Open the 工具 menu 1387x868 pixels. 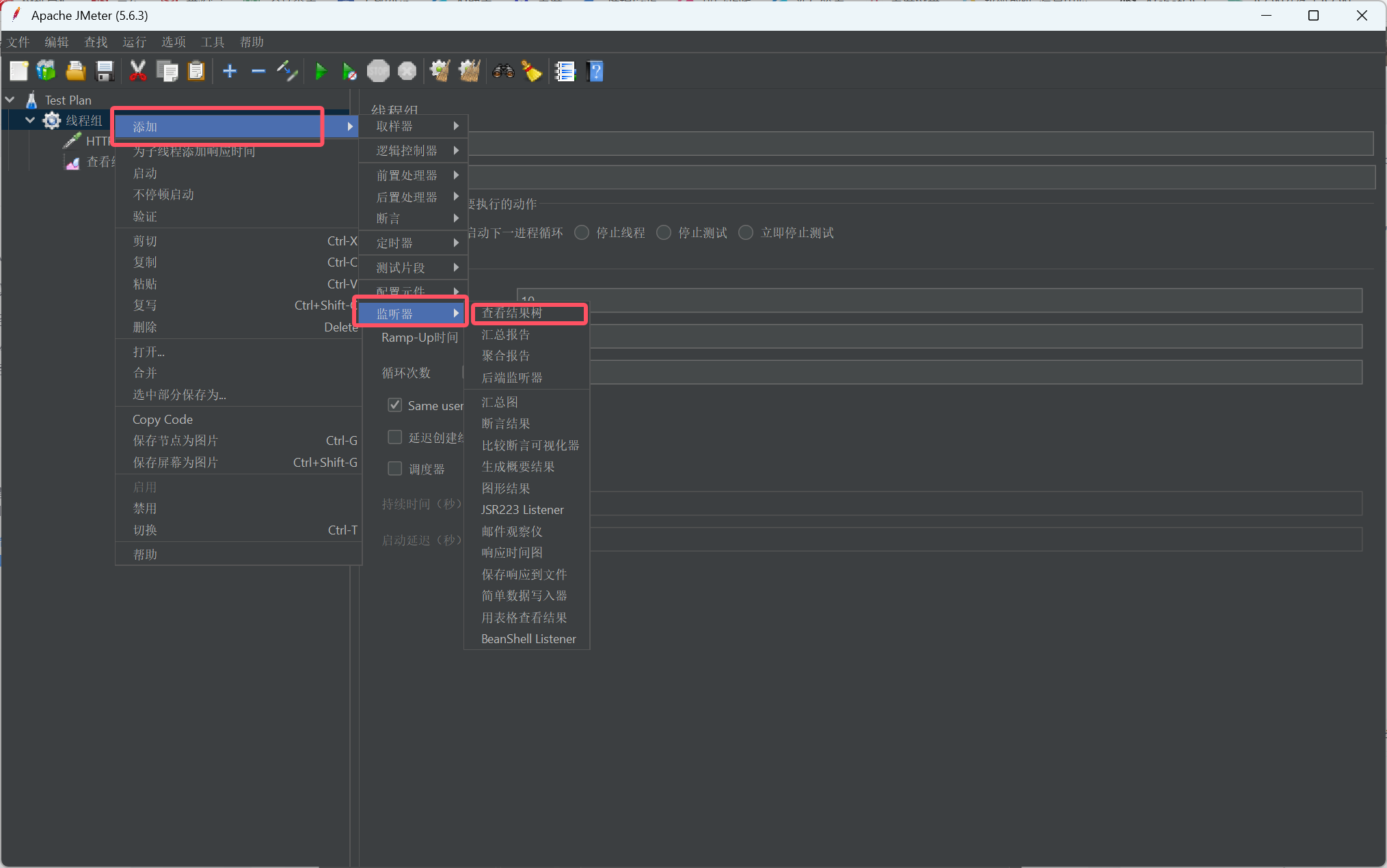pos(213,42)
